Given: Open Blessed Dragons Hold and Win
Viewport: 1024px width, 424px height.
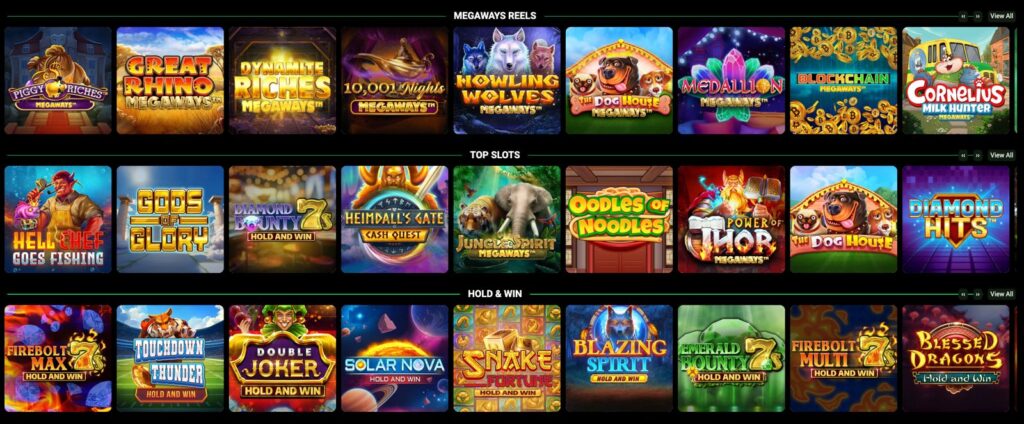Looking at the screenshot, I should [955, 358].
